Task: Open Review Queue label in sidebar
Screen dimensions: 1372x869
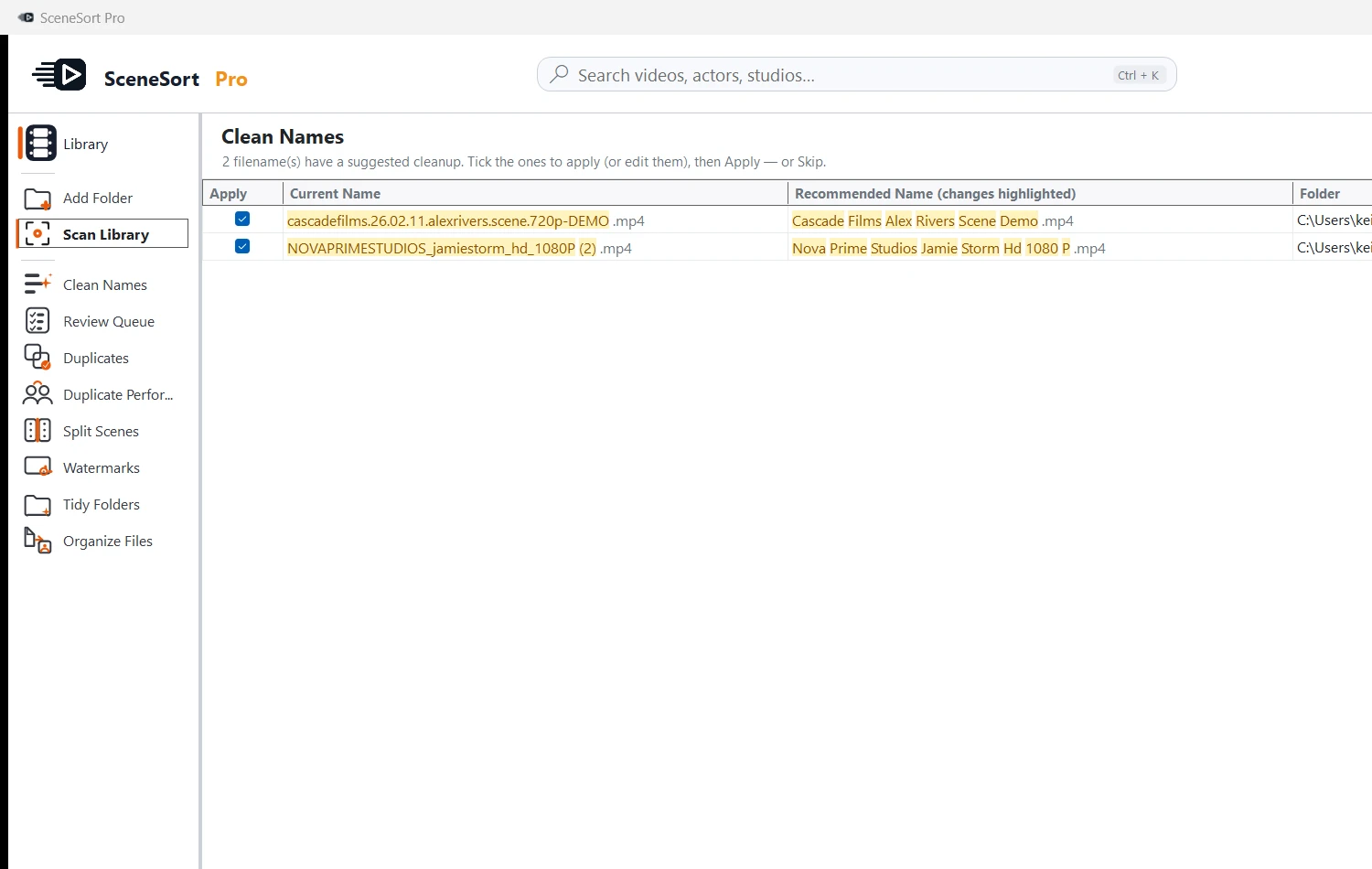Action: (109, 322)
